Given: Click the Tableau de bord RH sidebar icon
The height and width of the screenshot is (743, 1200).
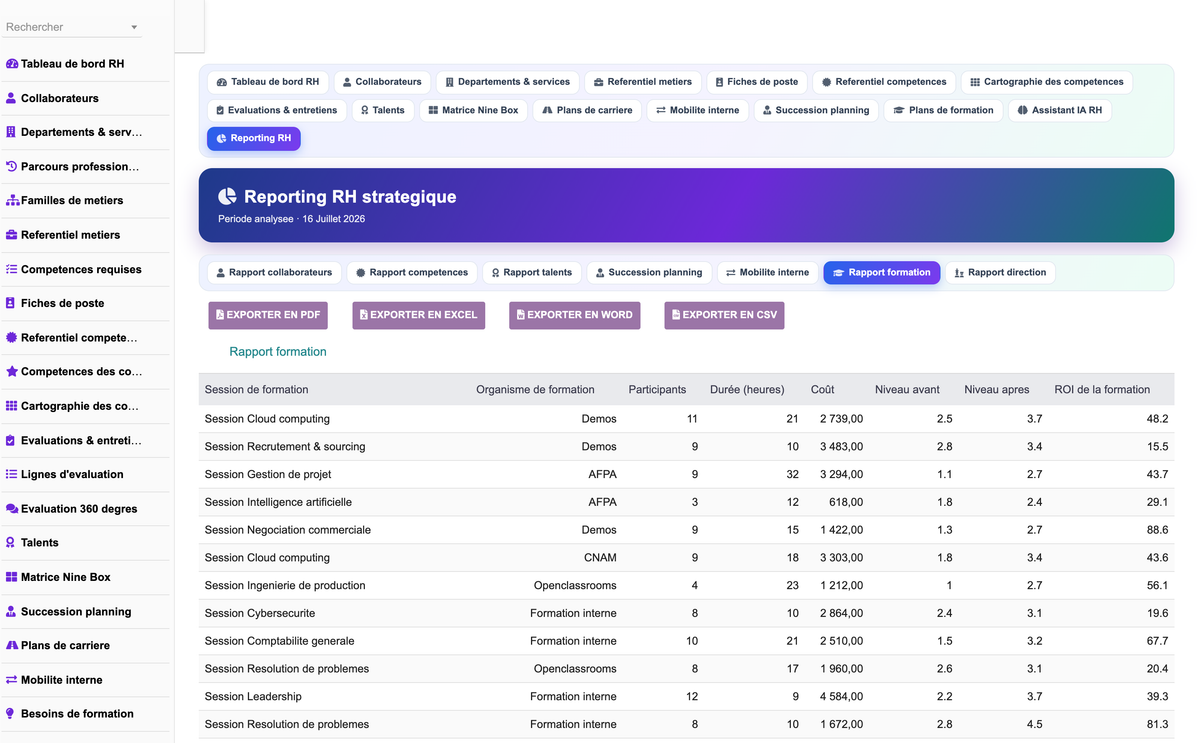Looking at the screenshot, I should 12,64.
